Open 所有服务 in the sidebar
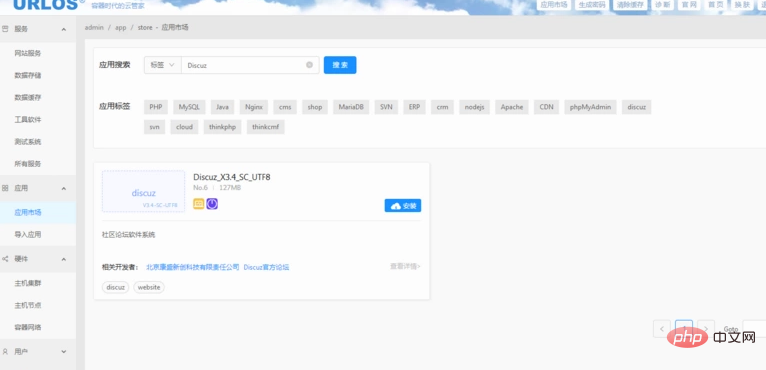Viewport: 766px width, 370px height. coord(28,164)
